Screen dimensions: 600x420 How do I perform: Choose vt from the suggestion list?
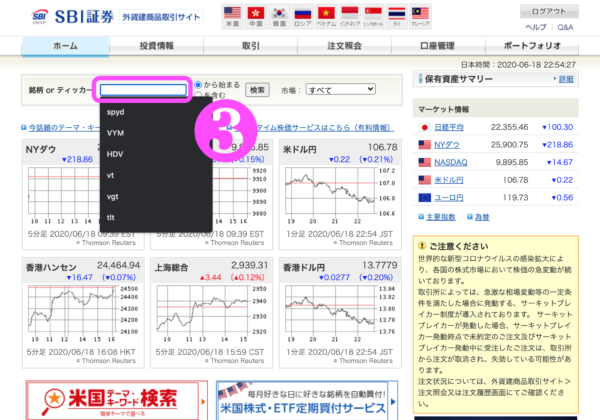(x=156, y=175)
